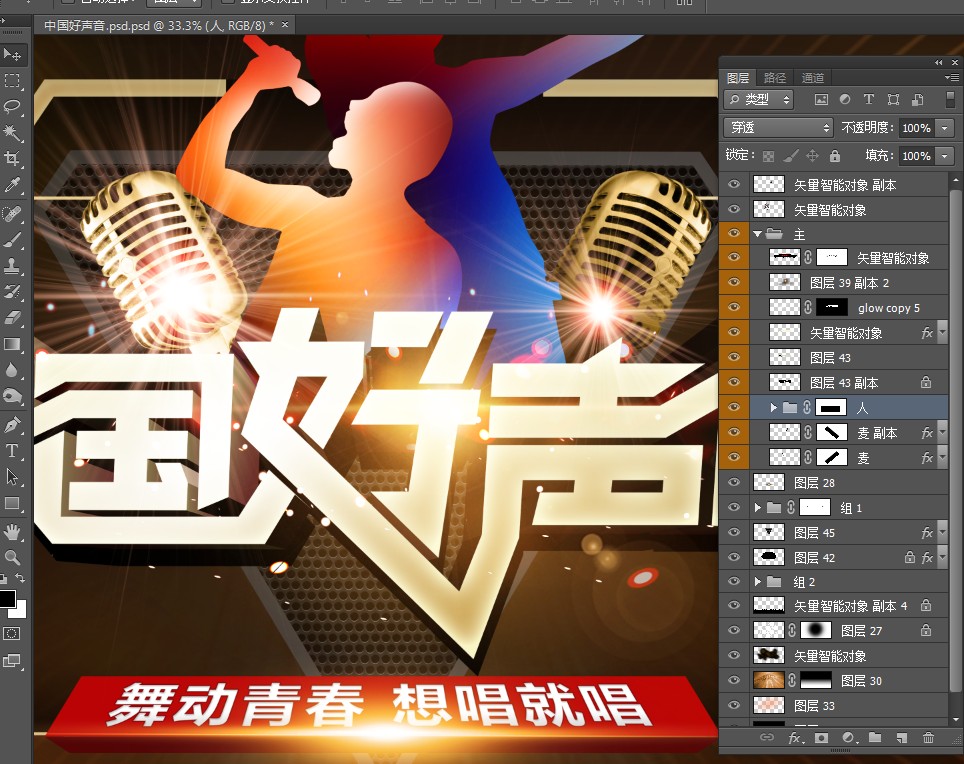Select the 中国好声音.psd document tab
Screen dimensions: 964x764
[x=159, y=26]
